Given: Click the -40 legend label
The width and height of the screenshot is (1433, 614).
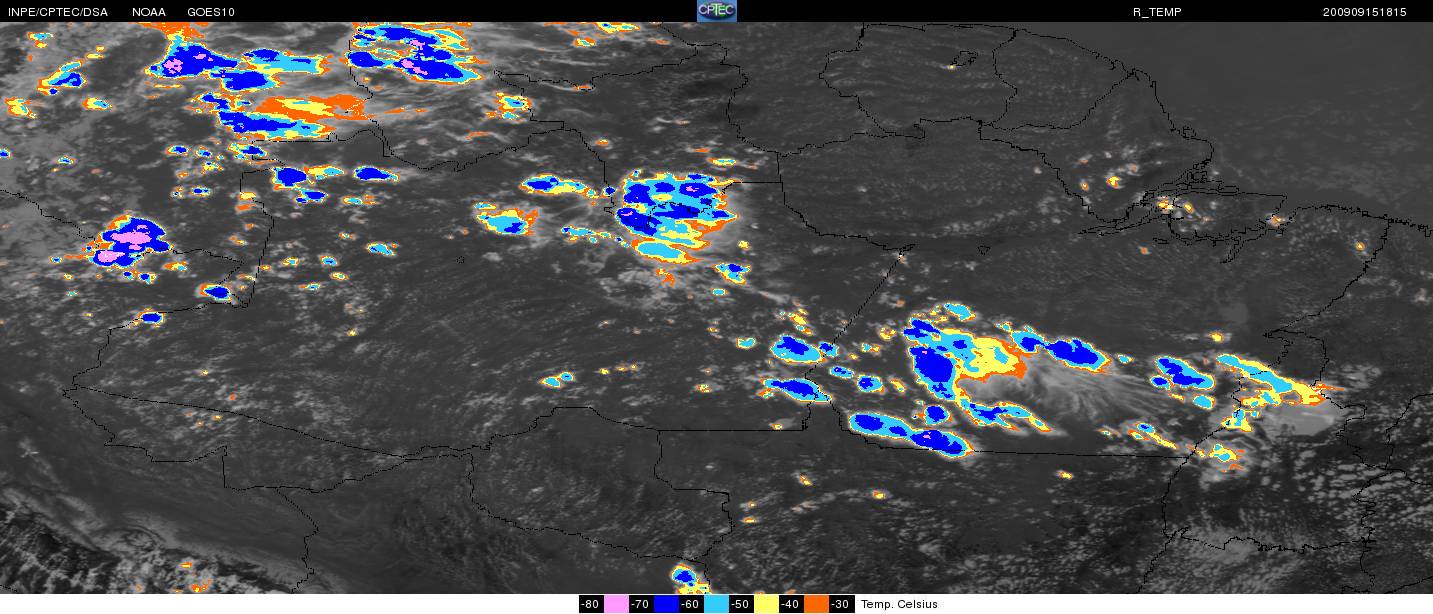Looking at the screenshot, I should [791, 604].
